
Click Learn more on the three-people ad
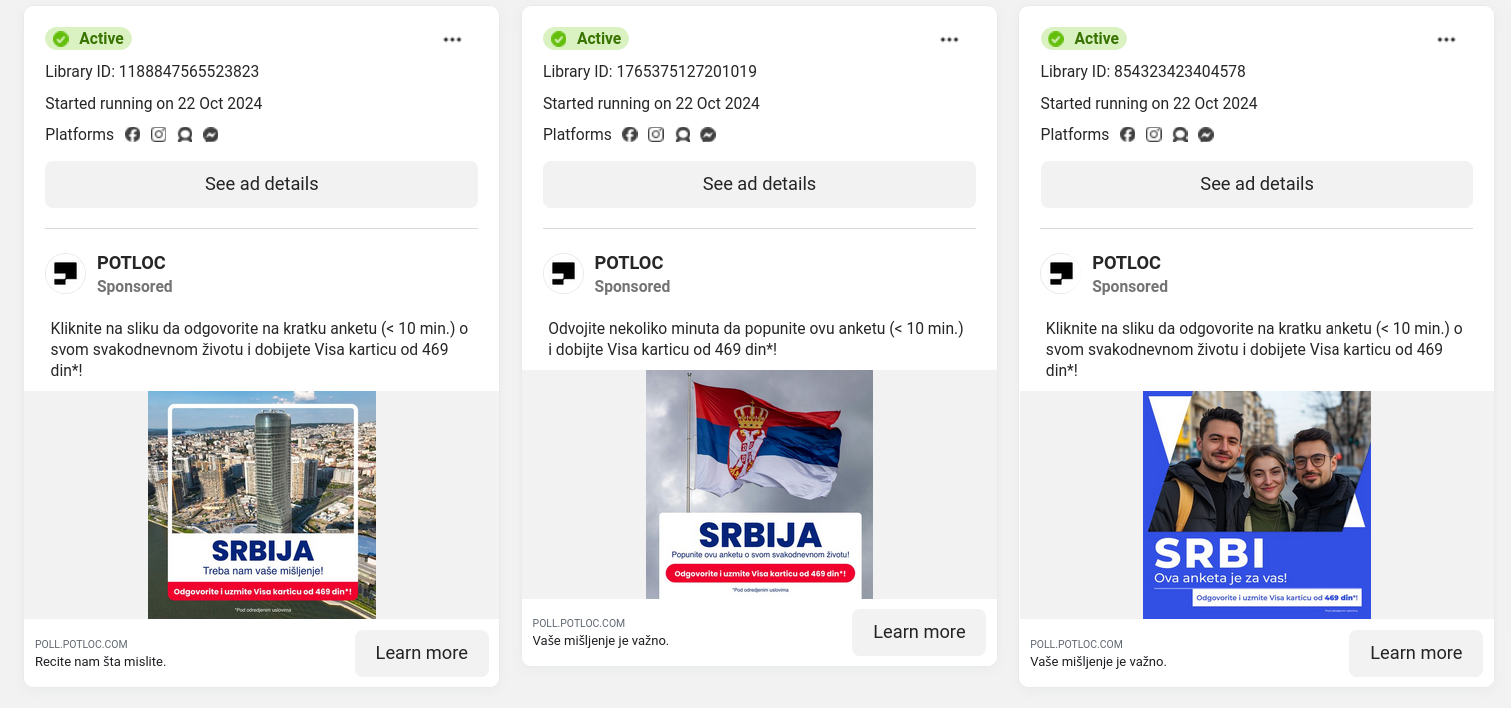pyautogui.click(x=1416, y=653)
